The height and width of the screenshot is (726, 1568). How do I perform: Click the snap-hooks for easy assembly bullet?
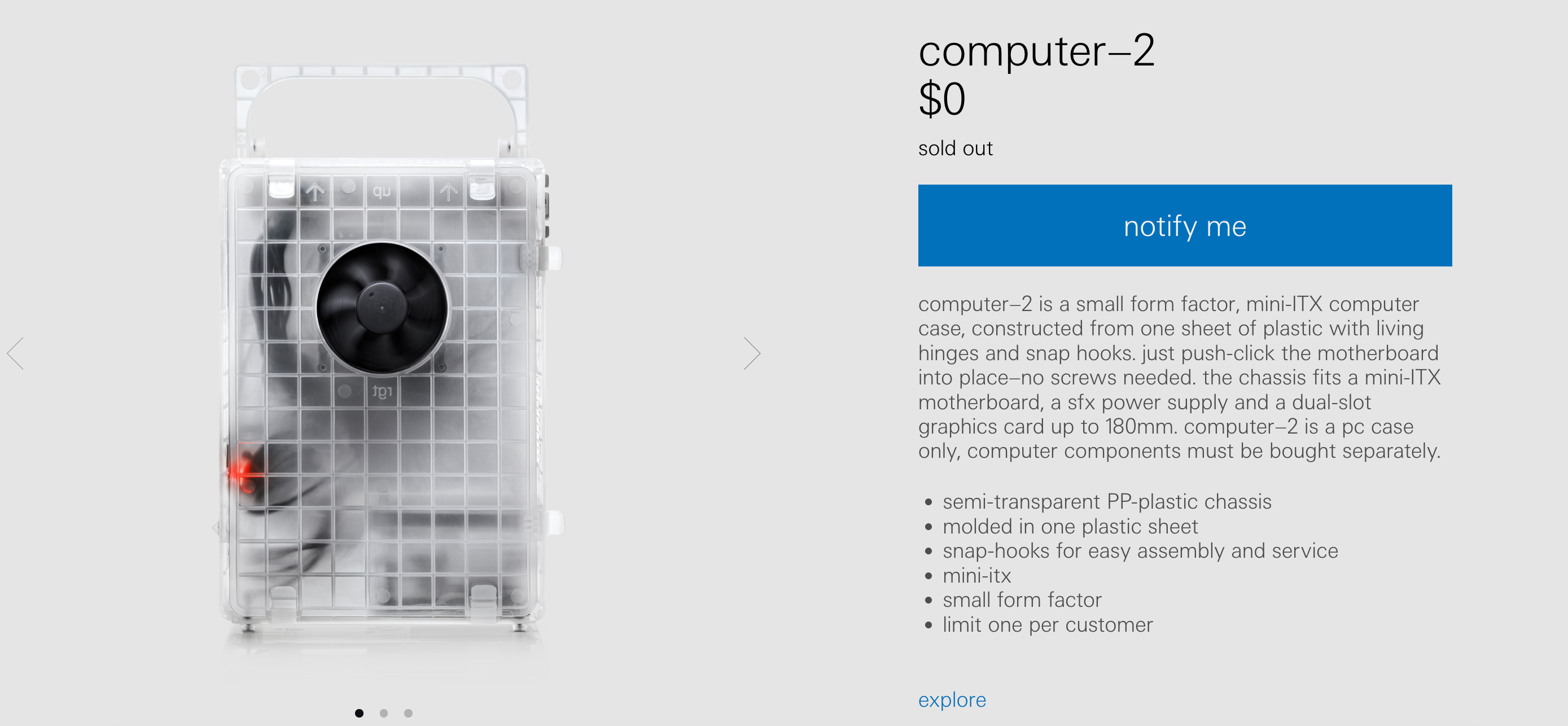[1140, 550]
